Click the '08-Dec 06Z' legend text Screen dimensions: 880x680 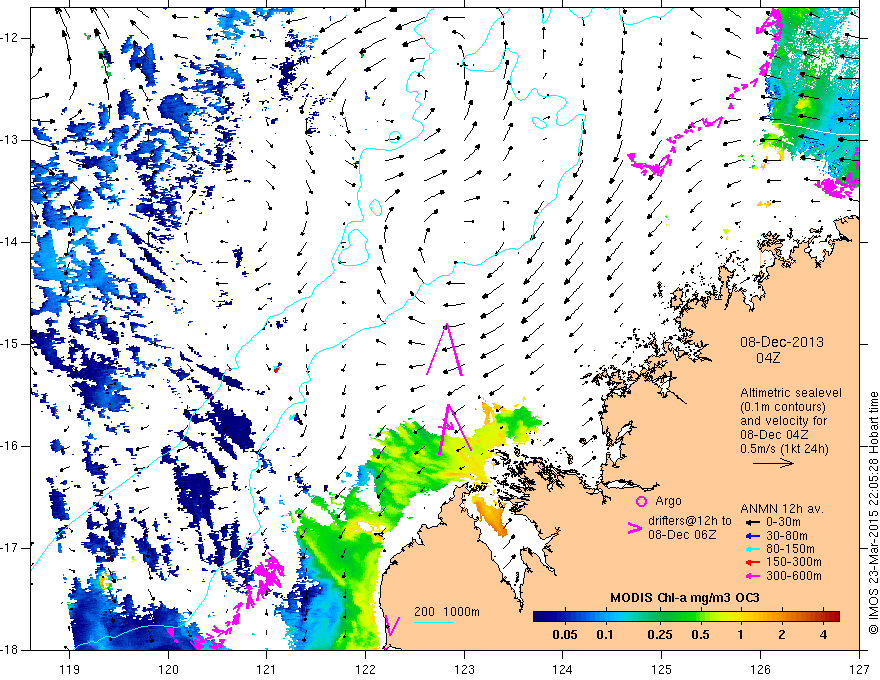[682, 535]
